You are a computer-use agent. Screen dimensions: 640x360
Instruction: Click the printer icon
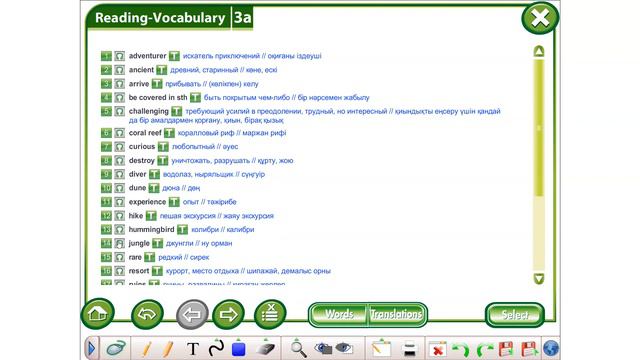(409, 350)
